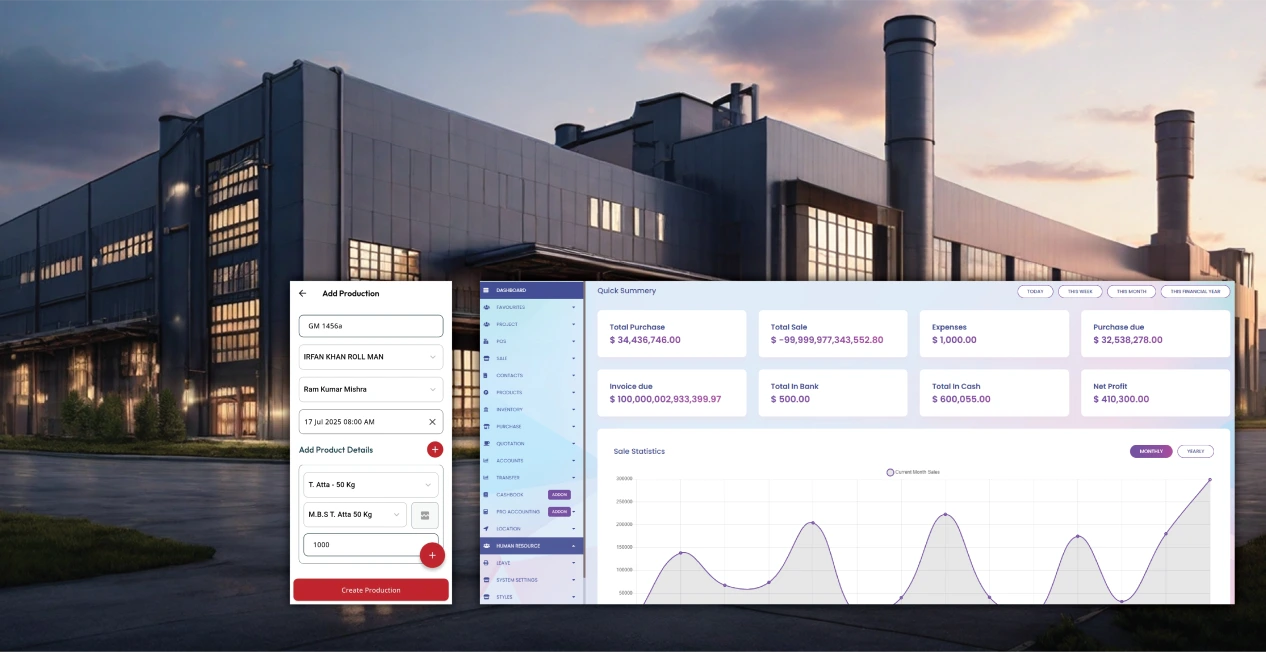Filter summary by This Financial Year
Screen dimensions: 1266x652
click(1195, 292)
